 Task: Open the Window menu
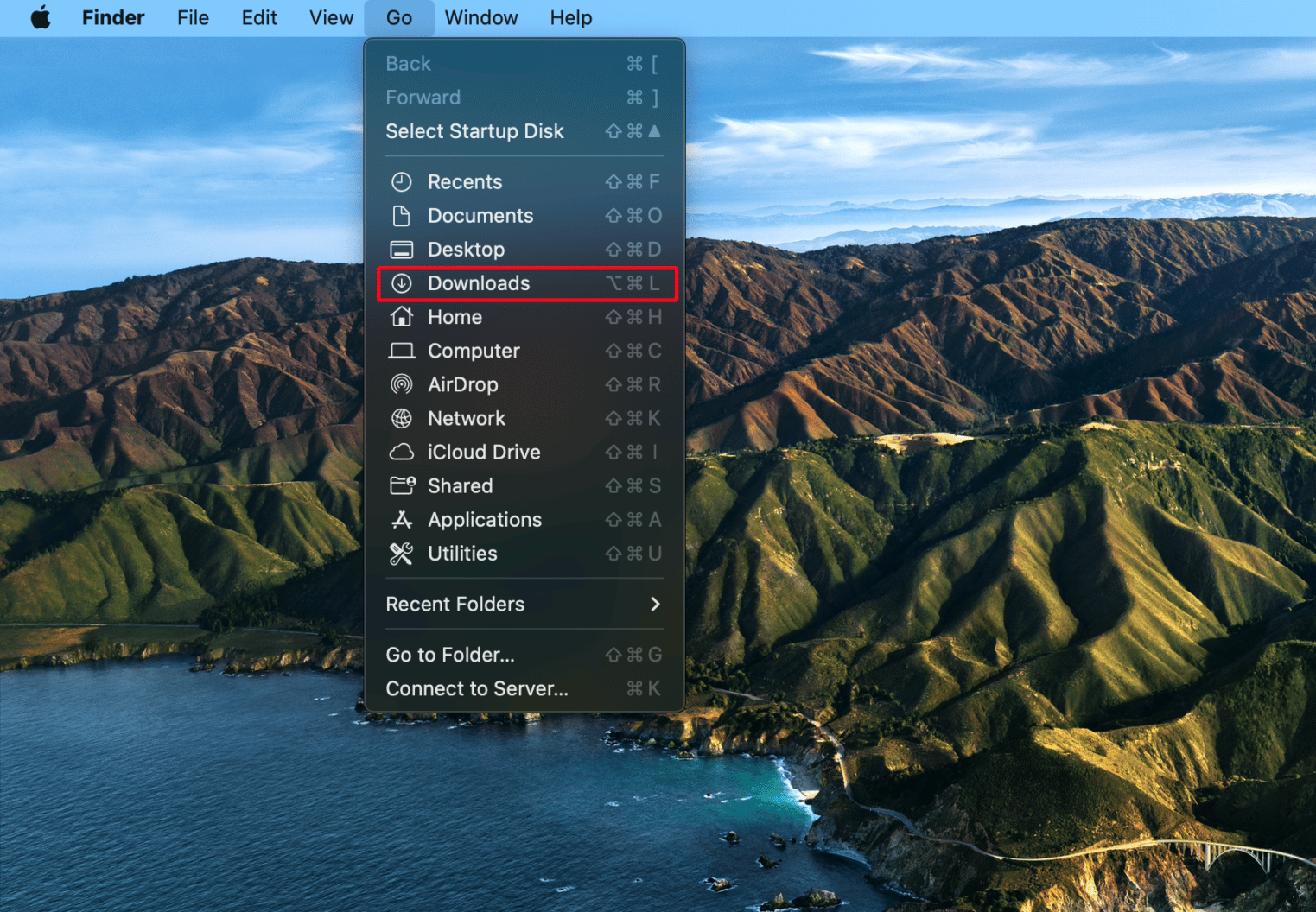click(481, 17)
